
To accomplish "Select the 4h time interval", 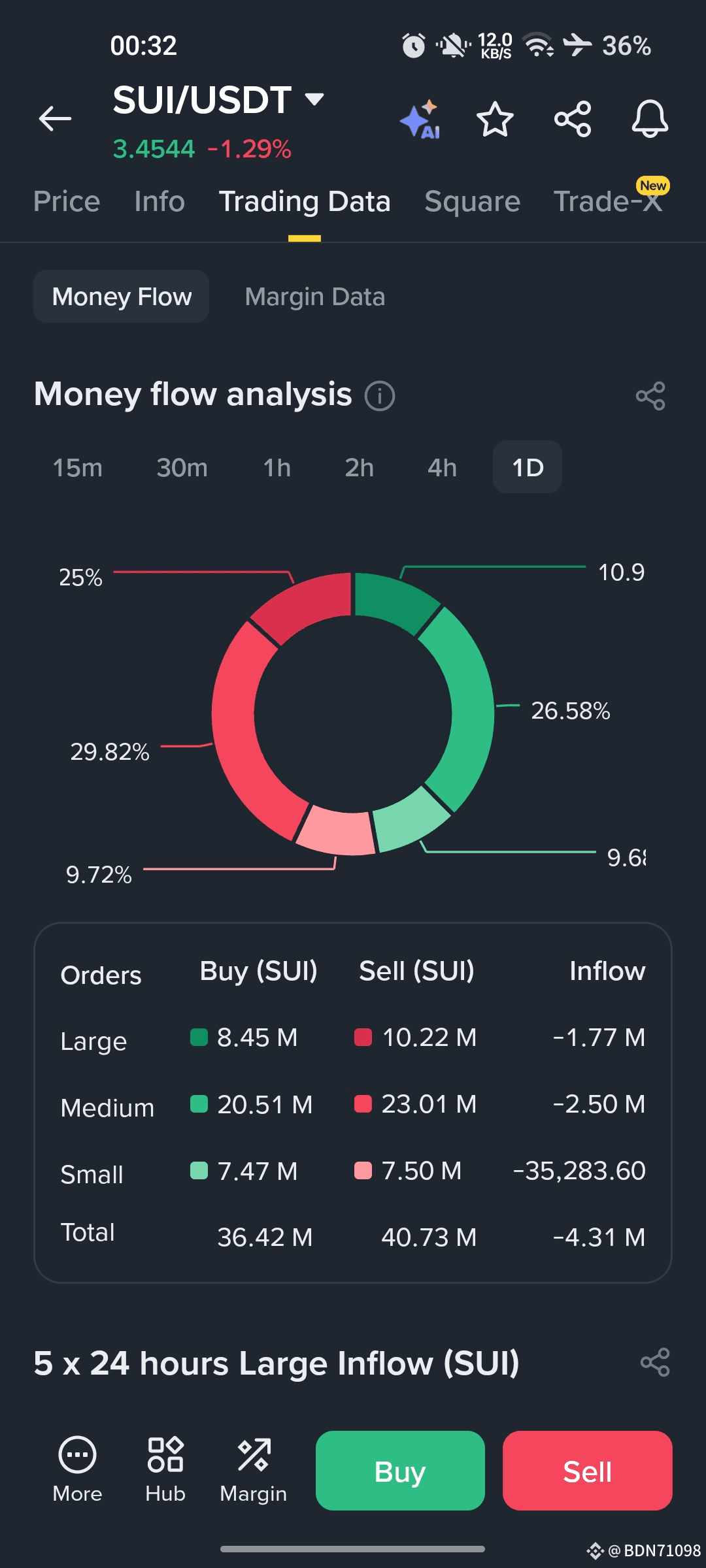I will pos(442,468).
